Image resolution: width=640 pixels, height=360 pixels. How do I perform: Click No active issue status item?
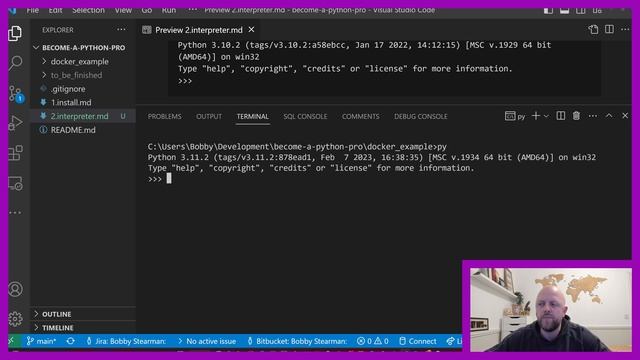click(207, 341)
